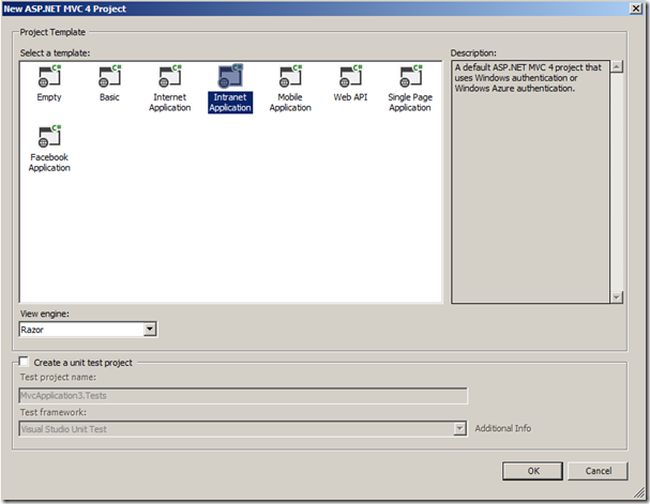Click description scrollbar down arrow

pos(617,297)
